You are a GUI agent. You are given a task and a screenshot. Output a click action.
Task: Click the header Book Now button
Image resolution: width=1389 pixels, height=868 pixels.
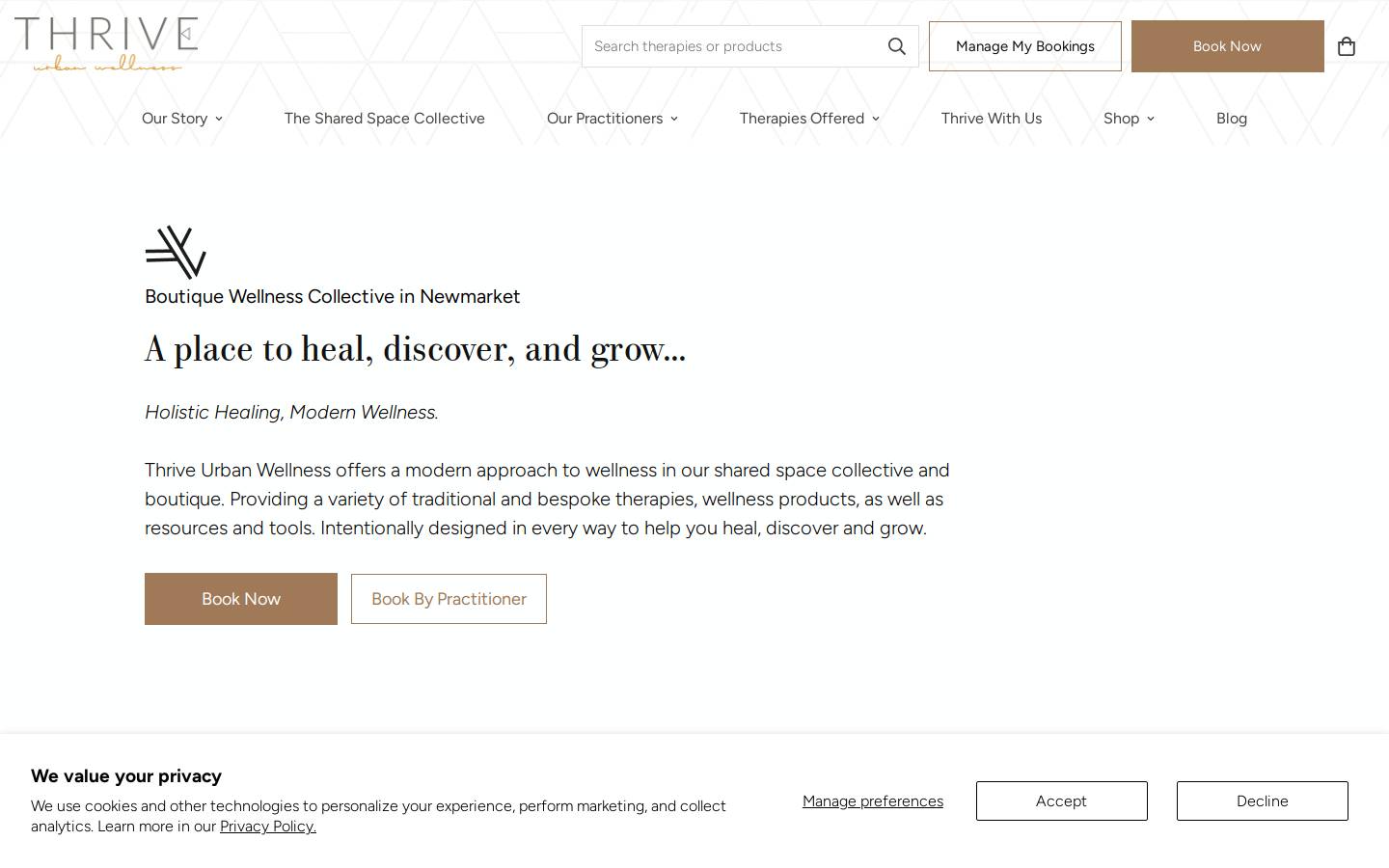(x=1227, y=46)
